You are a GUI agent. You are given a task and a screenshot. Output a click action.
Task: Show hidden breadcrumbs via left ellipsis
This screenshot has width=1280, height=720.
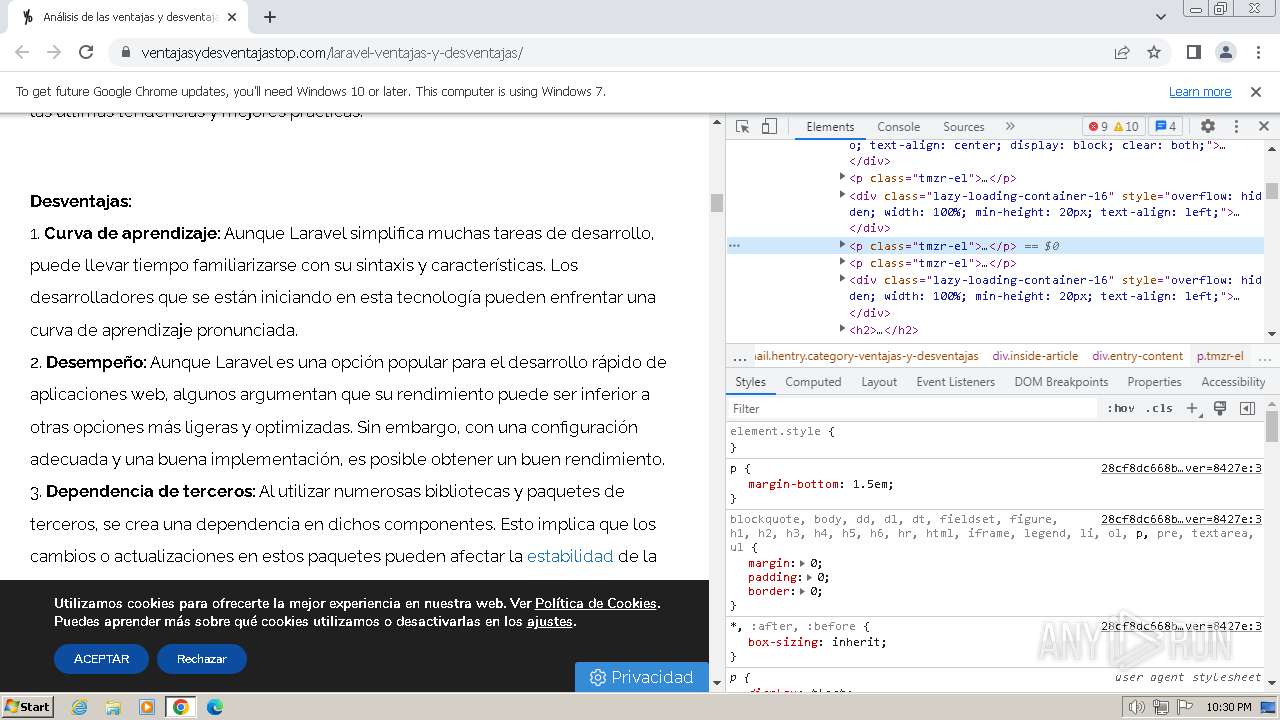coord(740,356)
